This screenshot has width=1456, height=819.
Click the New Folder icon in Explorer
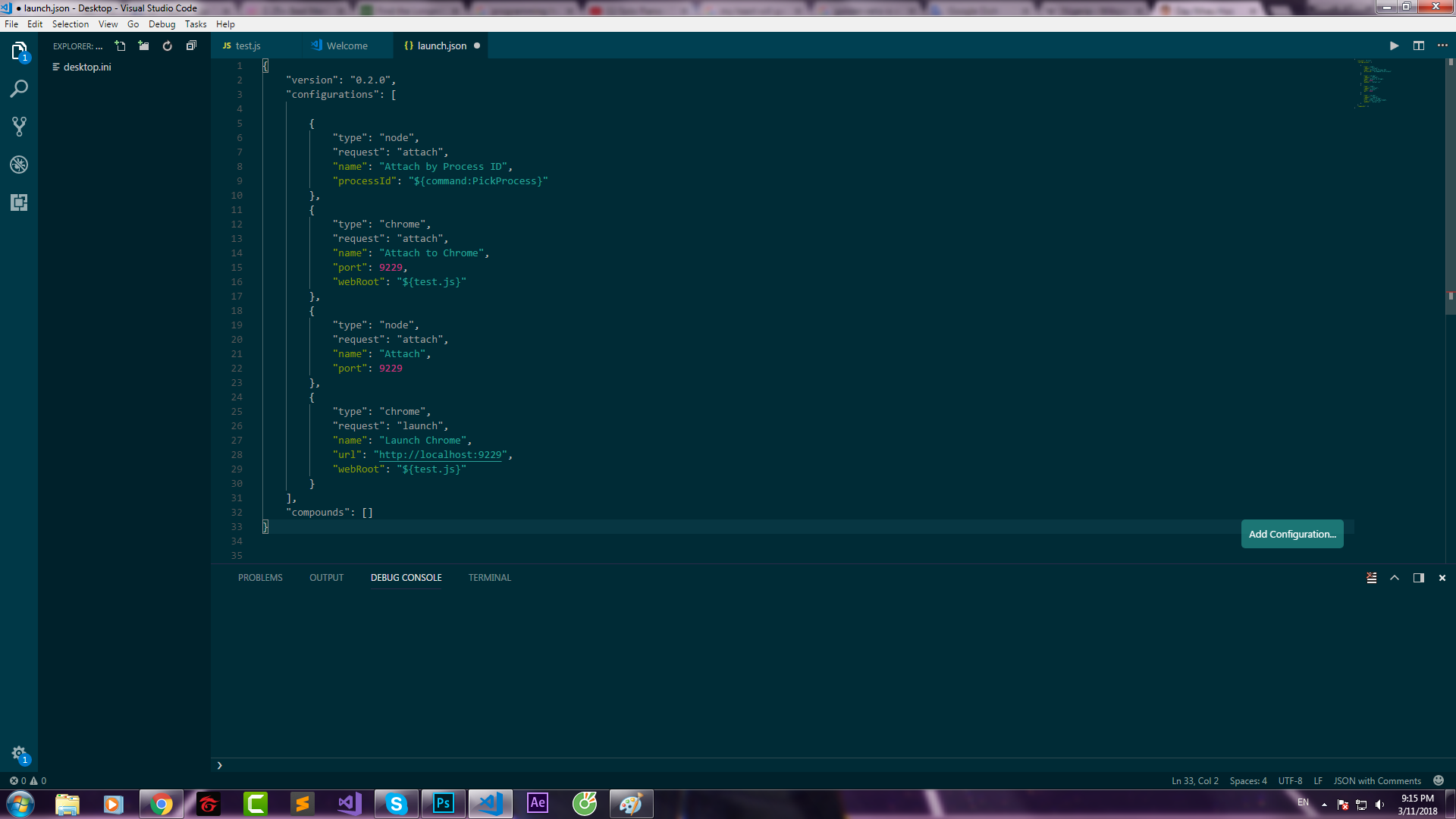point(143,45)
